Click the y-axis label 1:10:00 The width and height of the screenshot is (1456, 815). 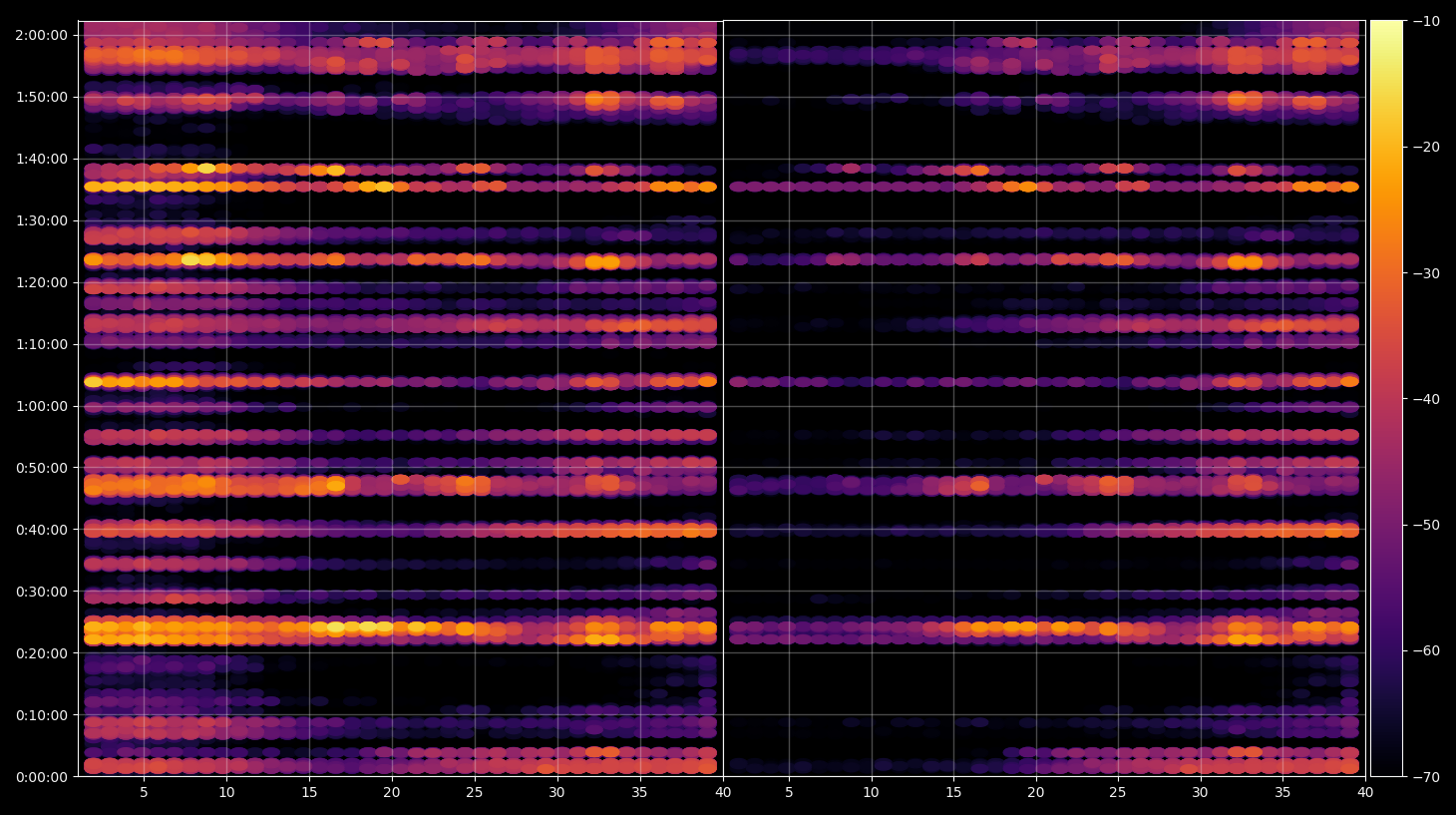click(41, 344)
